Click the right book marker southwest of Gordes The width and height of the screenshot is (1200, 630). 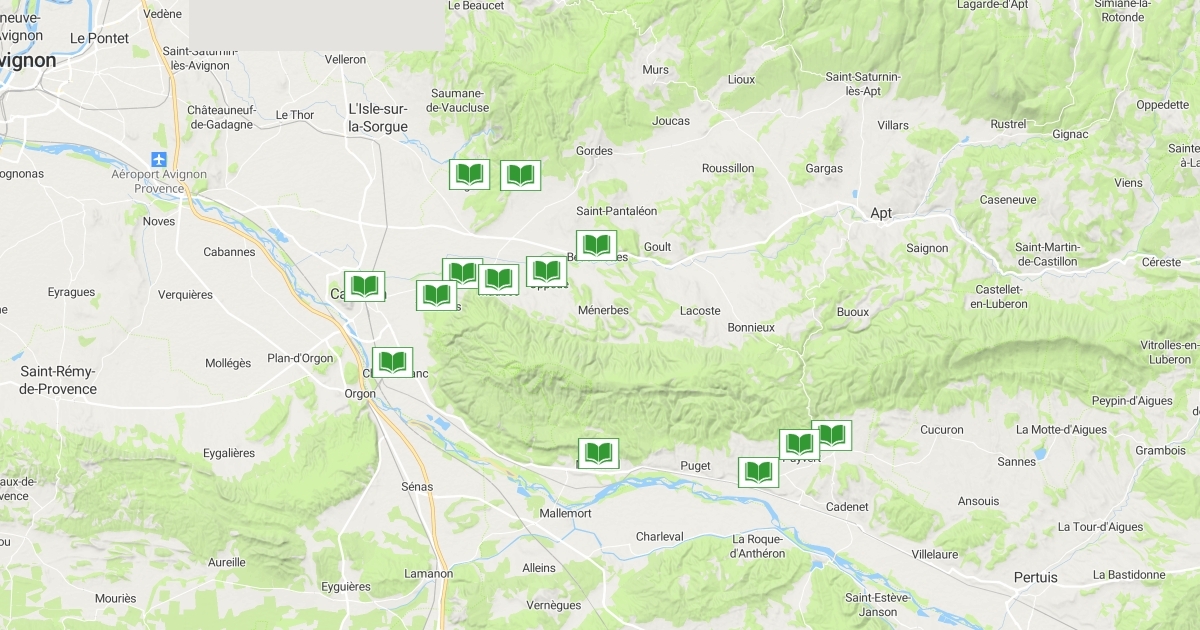(x=520, y=175)
